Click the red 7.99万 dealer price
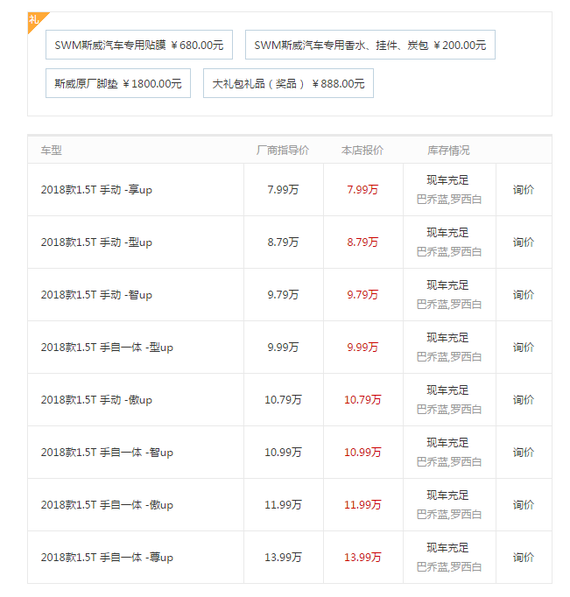The width and height of the screenshot is (570, 597). (362, 190)
